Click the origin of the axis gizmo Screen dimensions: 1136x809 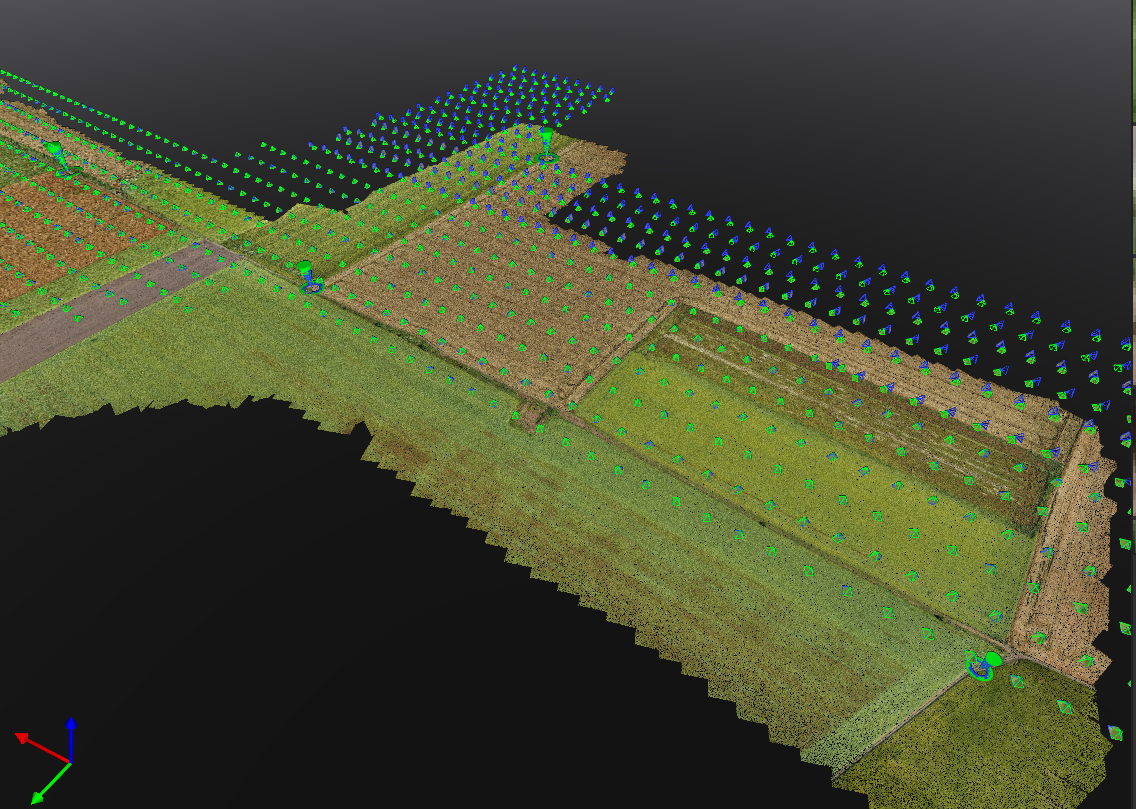pos(70,762)
